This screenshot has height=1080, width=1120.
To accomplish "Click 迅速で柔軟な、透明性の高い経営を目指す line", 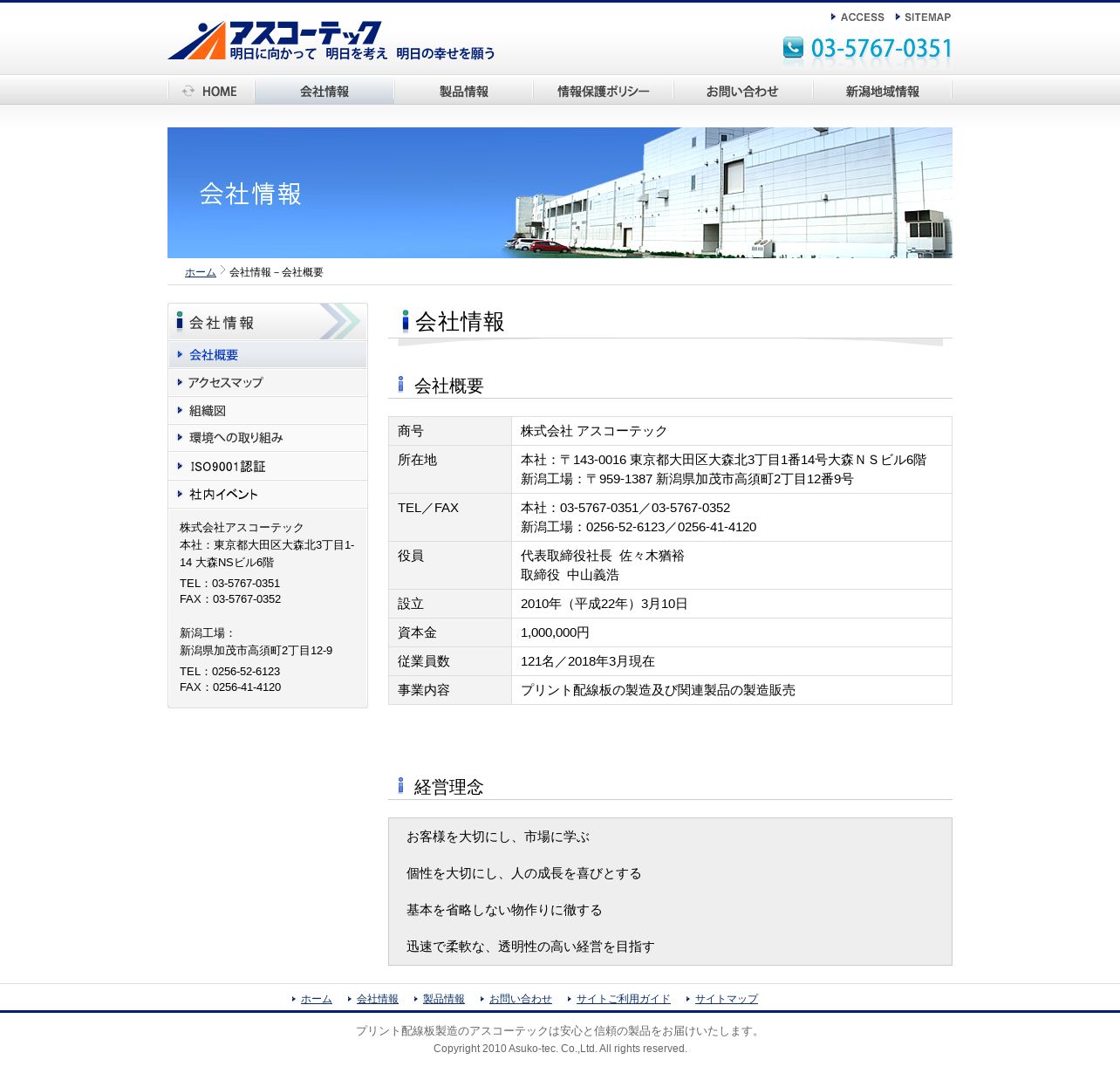I will 530,947.
